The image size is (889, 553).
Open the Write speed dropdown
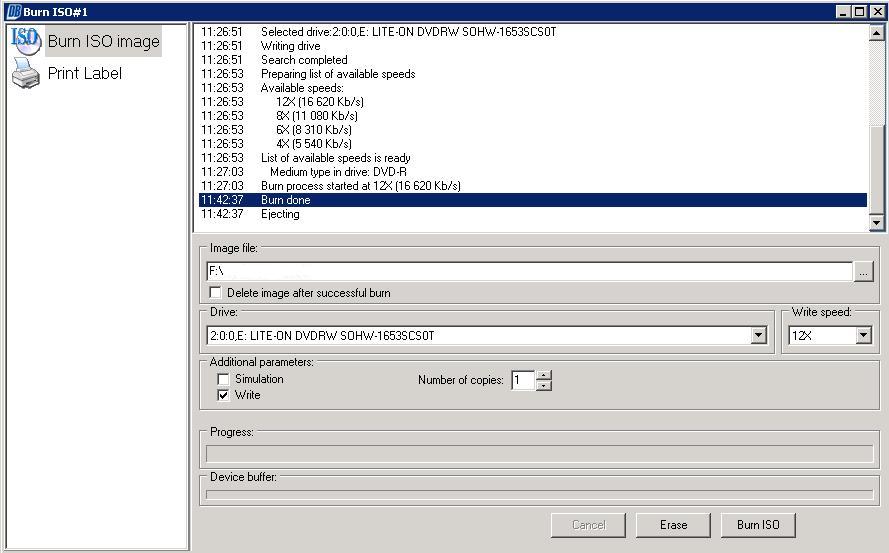pyautogui.click(x=863, y=336)
